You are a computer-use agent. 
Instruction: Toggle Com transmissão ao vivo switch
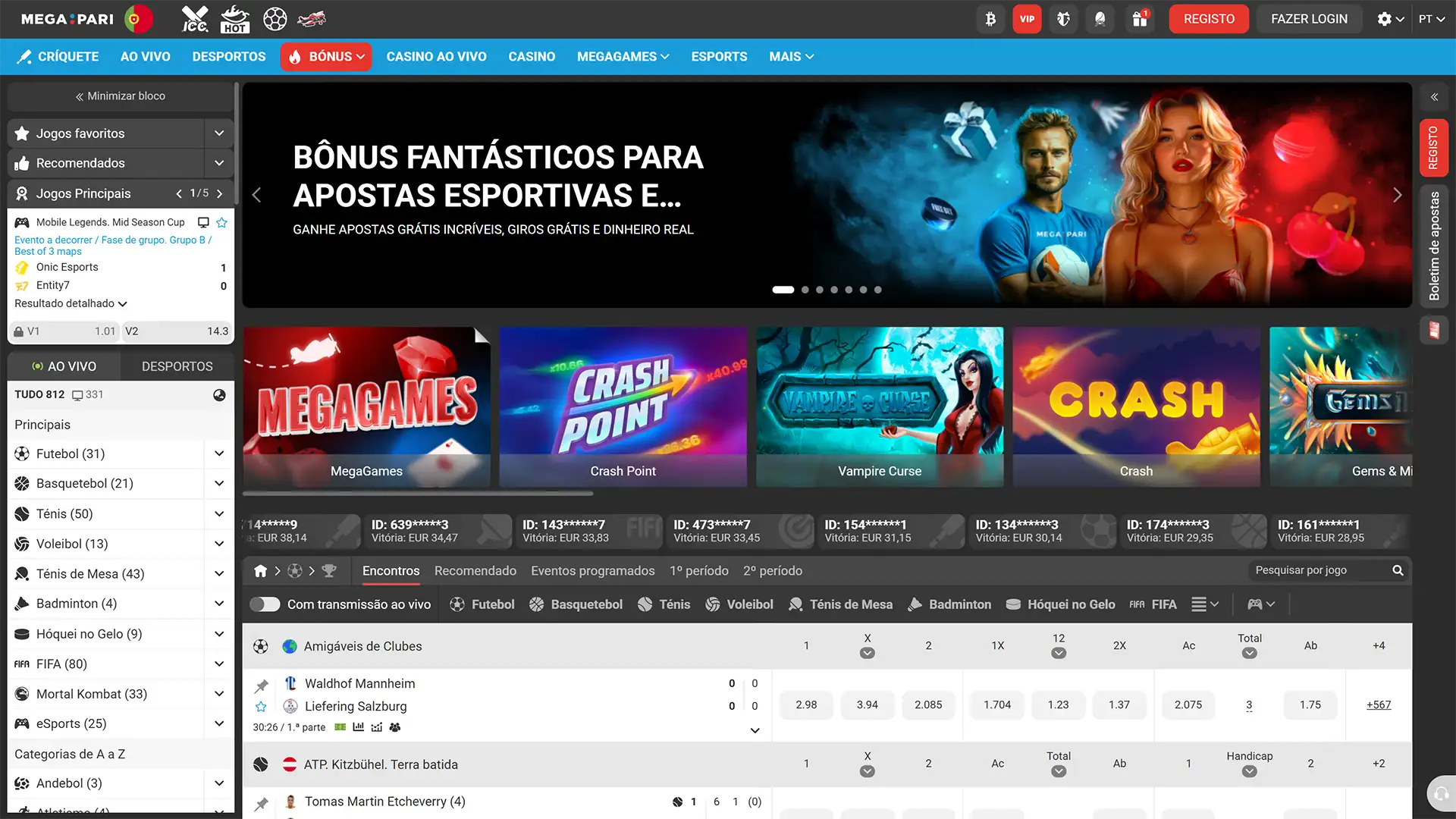click(265, 604)
